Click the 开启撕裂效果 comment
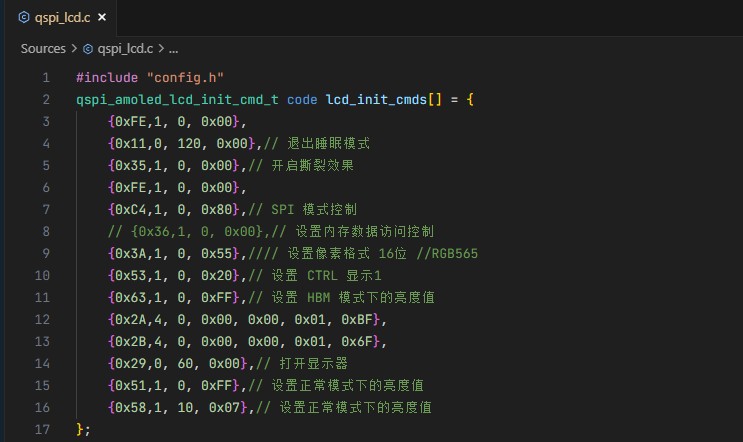The image size is (743, 442). (313, 165)
